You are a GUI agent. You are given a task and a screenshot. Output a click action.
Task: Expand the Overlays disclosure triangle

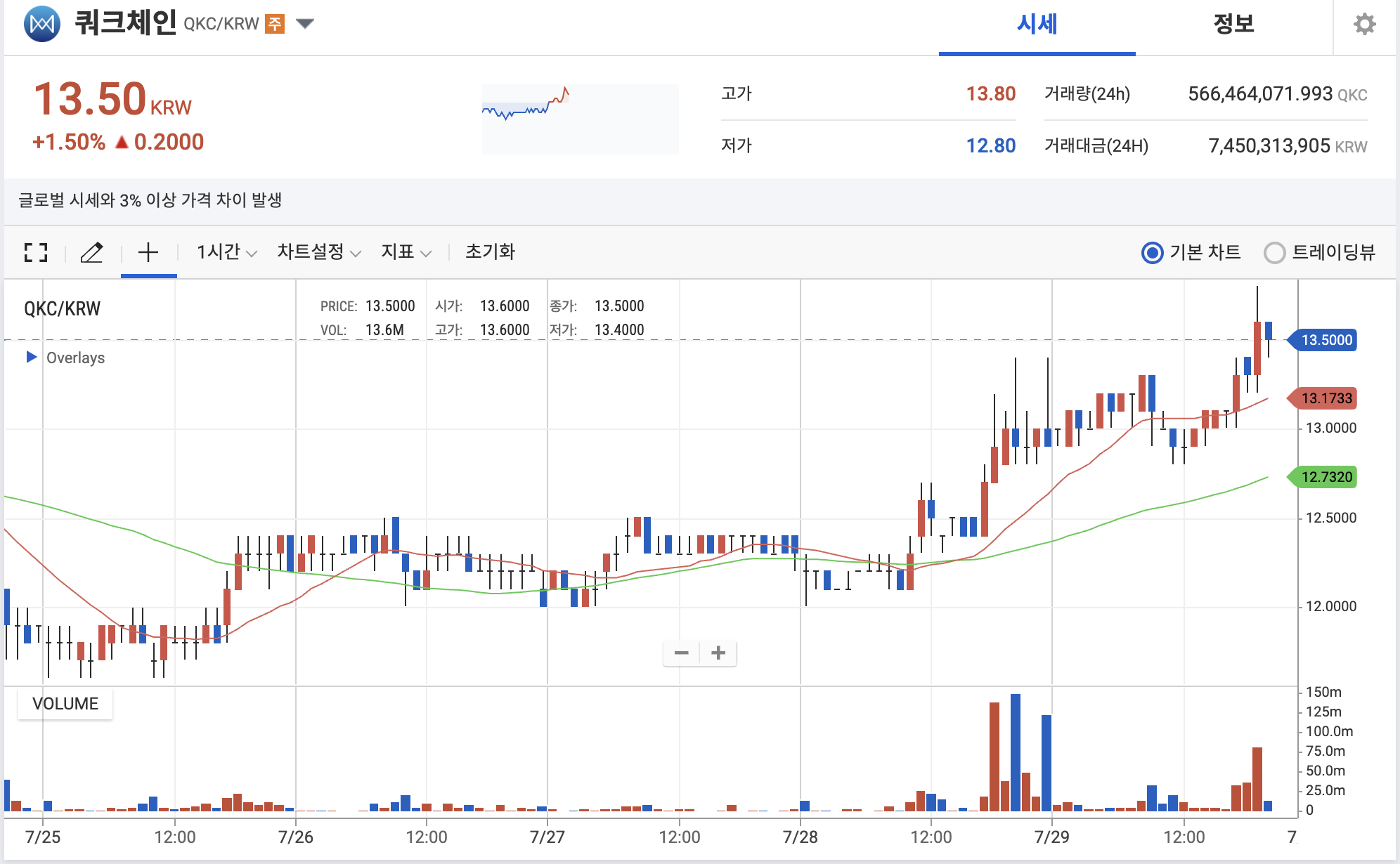coord(31,357)
